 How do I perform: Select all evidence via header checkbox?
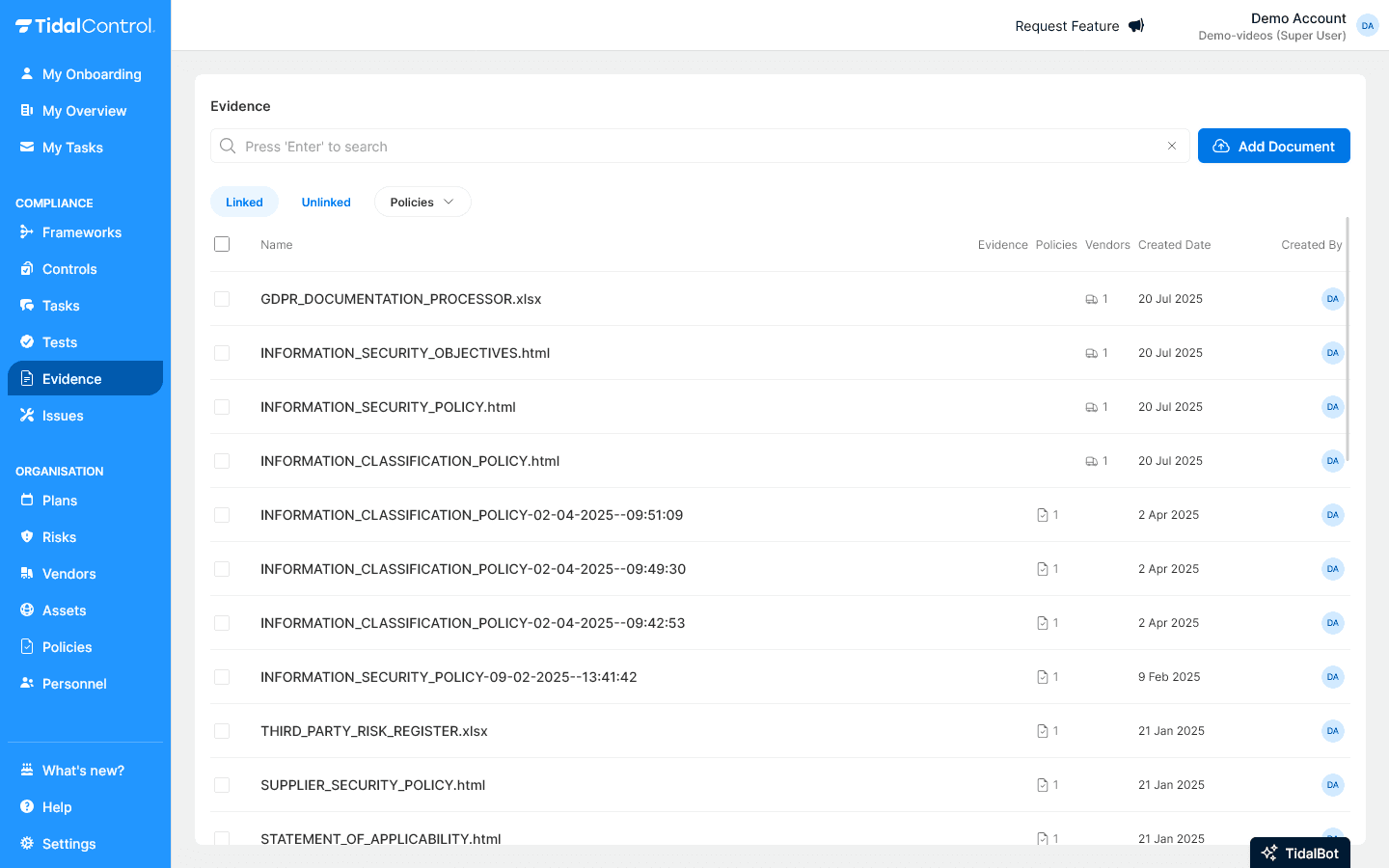tap(222, 244)
